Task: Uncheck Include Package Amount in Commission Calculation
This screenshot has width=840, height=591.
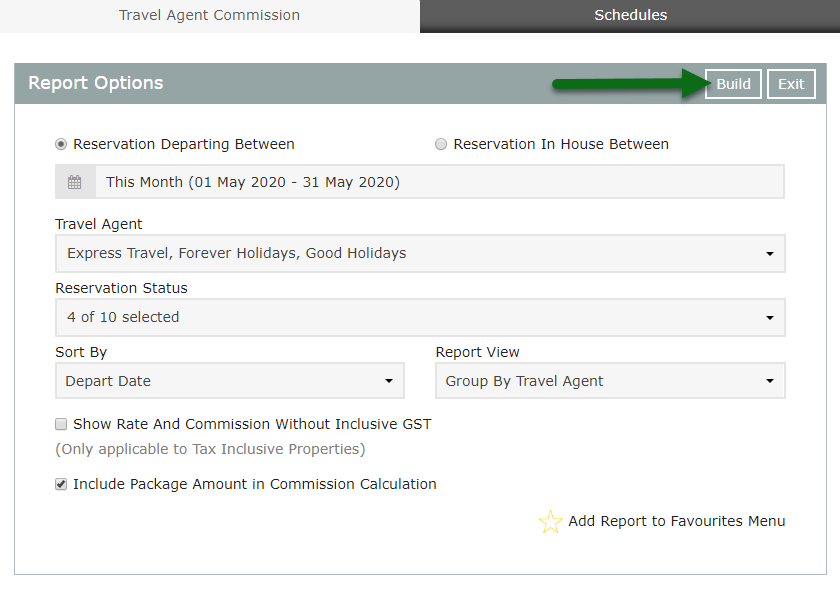Action: tap(61, 484)
